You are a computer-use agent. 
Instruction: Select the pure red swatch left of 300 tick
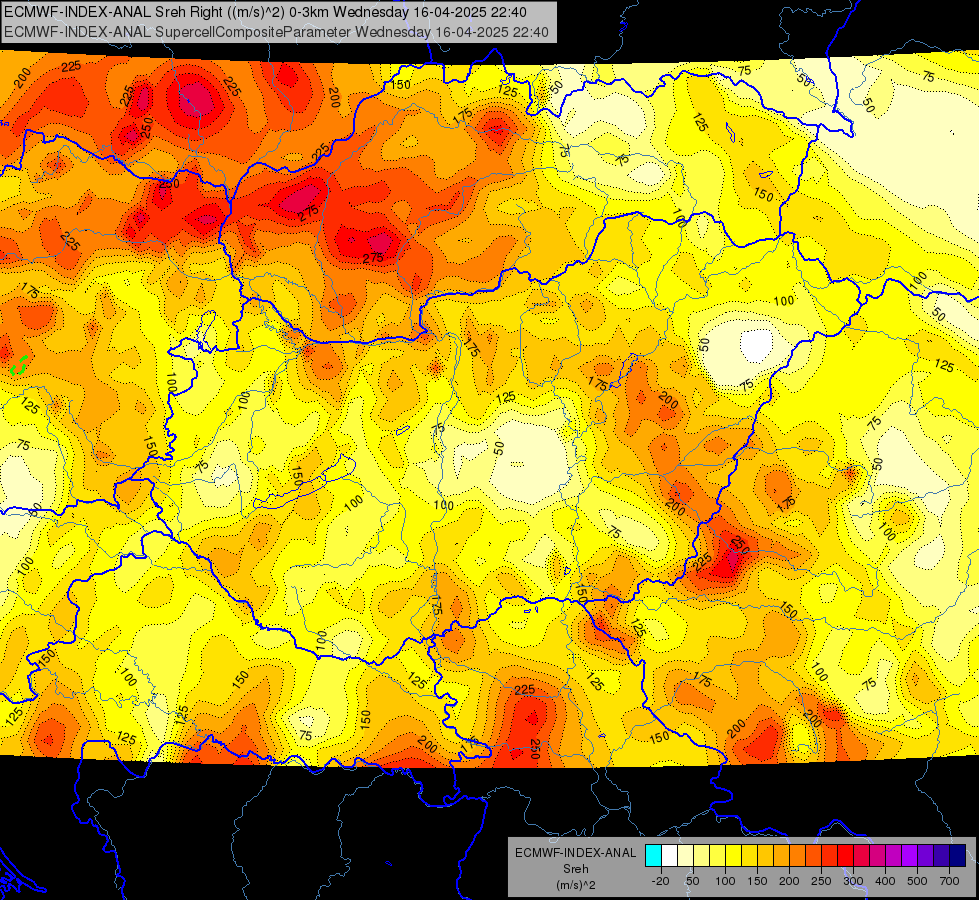pos(845,856)
